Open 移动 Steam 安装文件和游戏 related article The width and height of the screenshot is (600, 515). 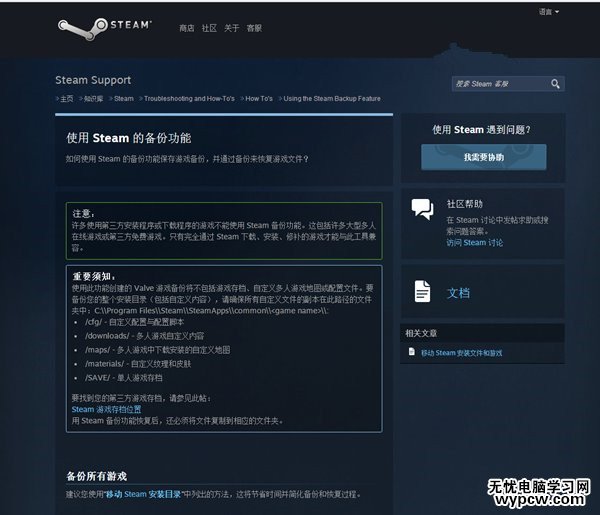coord(461,353)
